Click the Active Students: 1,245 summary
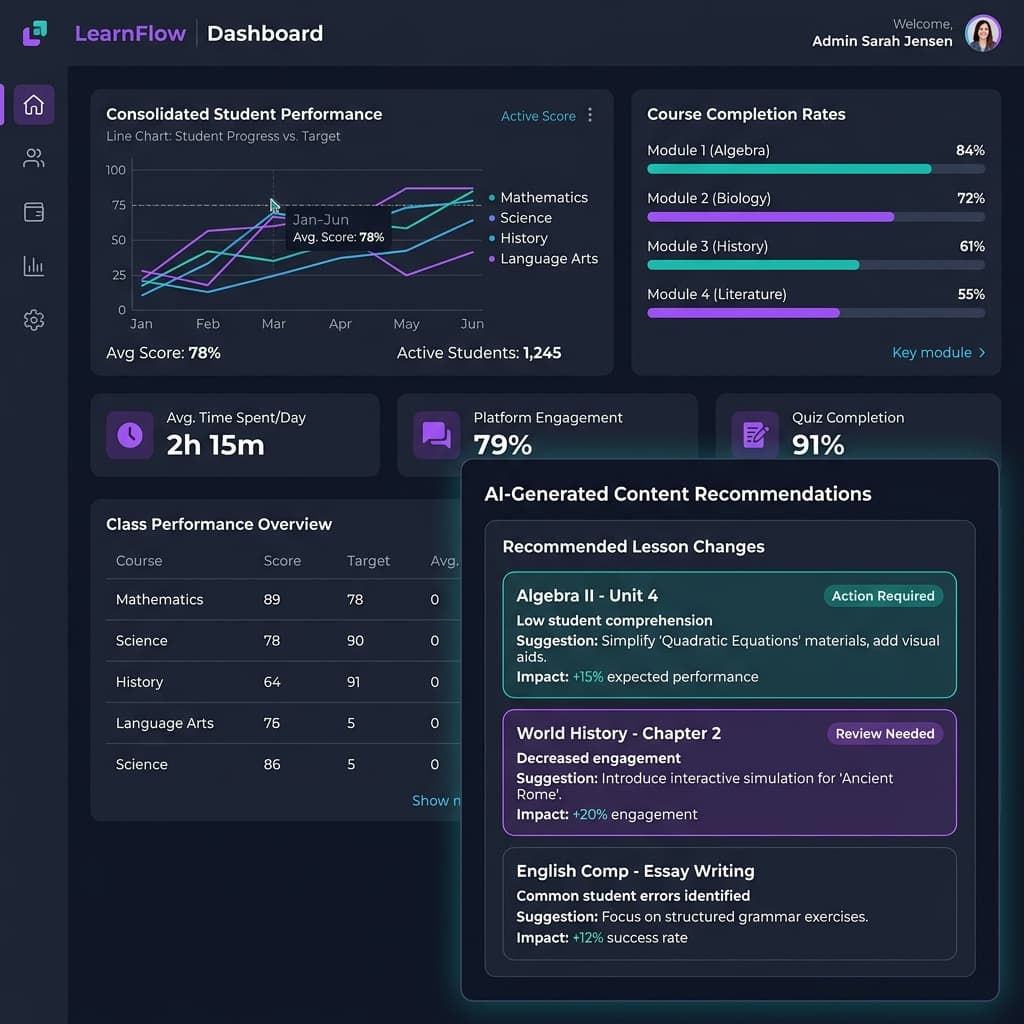 [479, 353]
